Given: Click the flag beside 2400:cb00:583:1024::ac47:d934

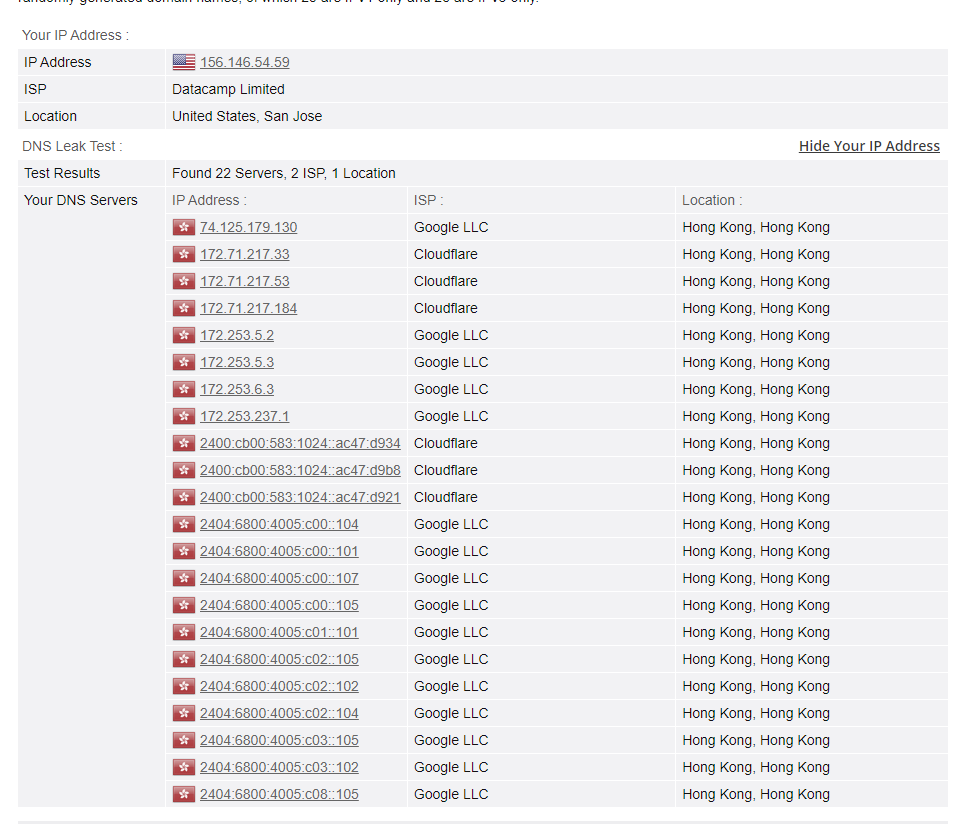Looking at the screenshot, I should (184, 443).
